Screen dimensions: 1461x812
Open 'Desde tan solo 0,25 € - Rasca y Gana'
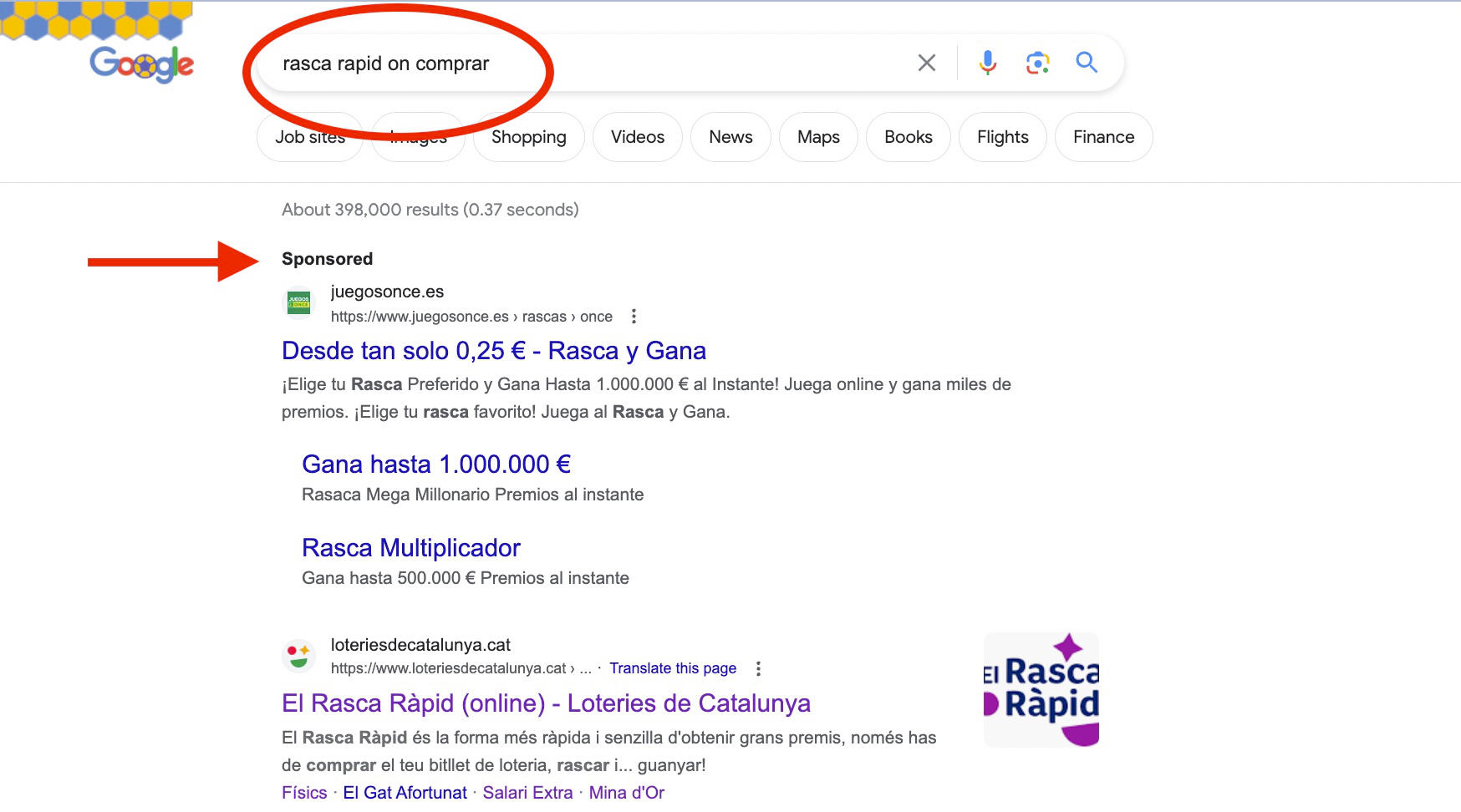point(494,351)
